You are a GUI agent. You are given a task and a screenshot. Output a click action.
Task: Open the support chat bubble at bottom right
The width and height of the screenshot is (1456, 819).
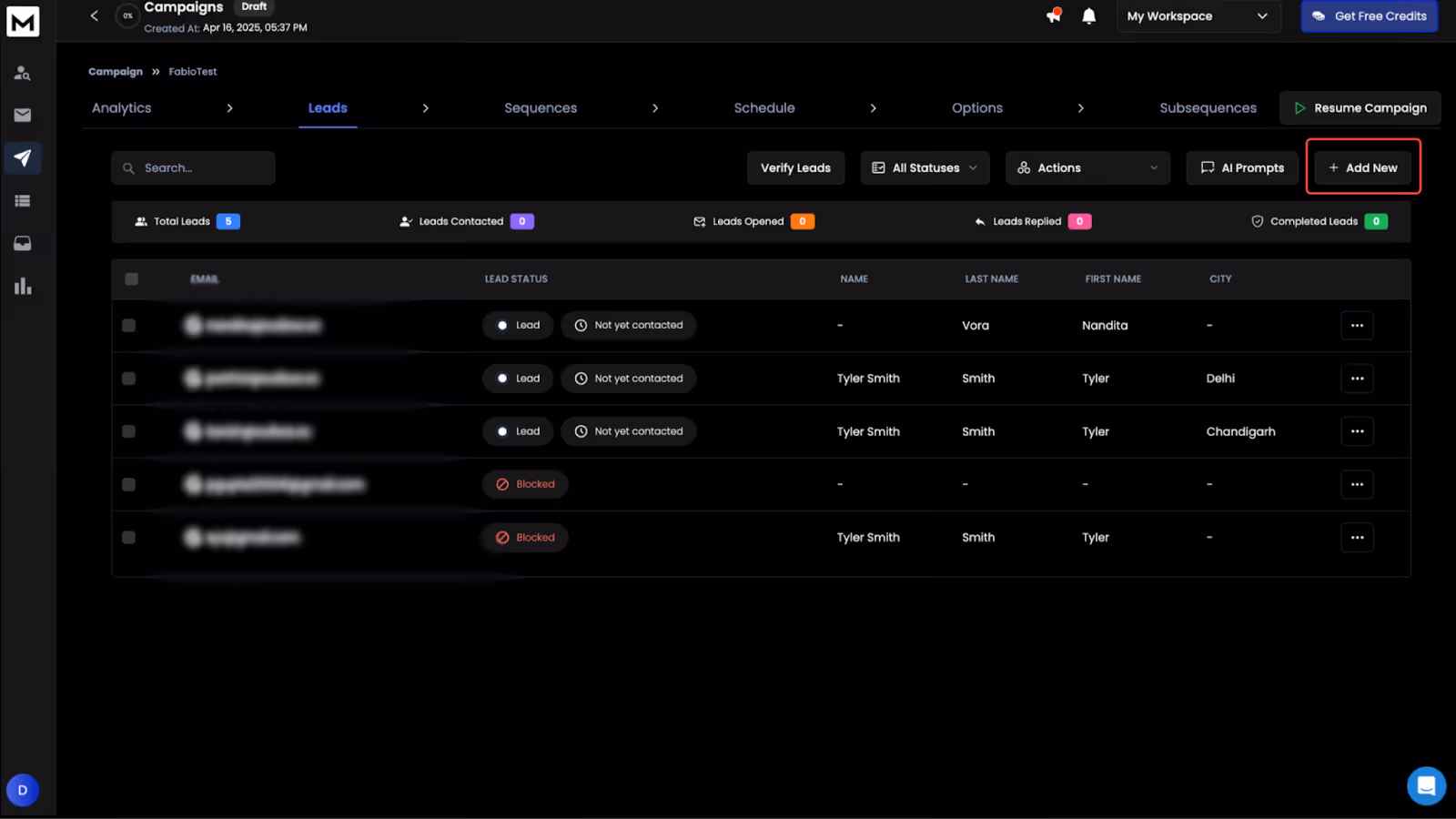click(1426, 784)
